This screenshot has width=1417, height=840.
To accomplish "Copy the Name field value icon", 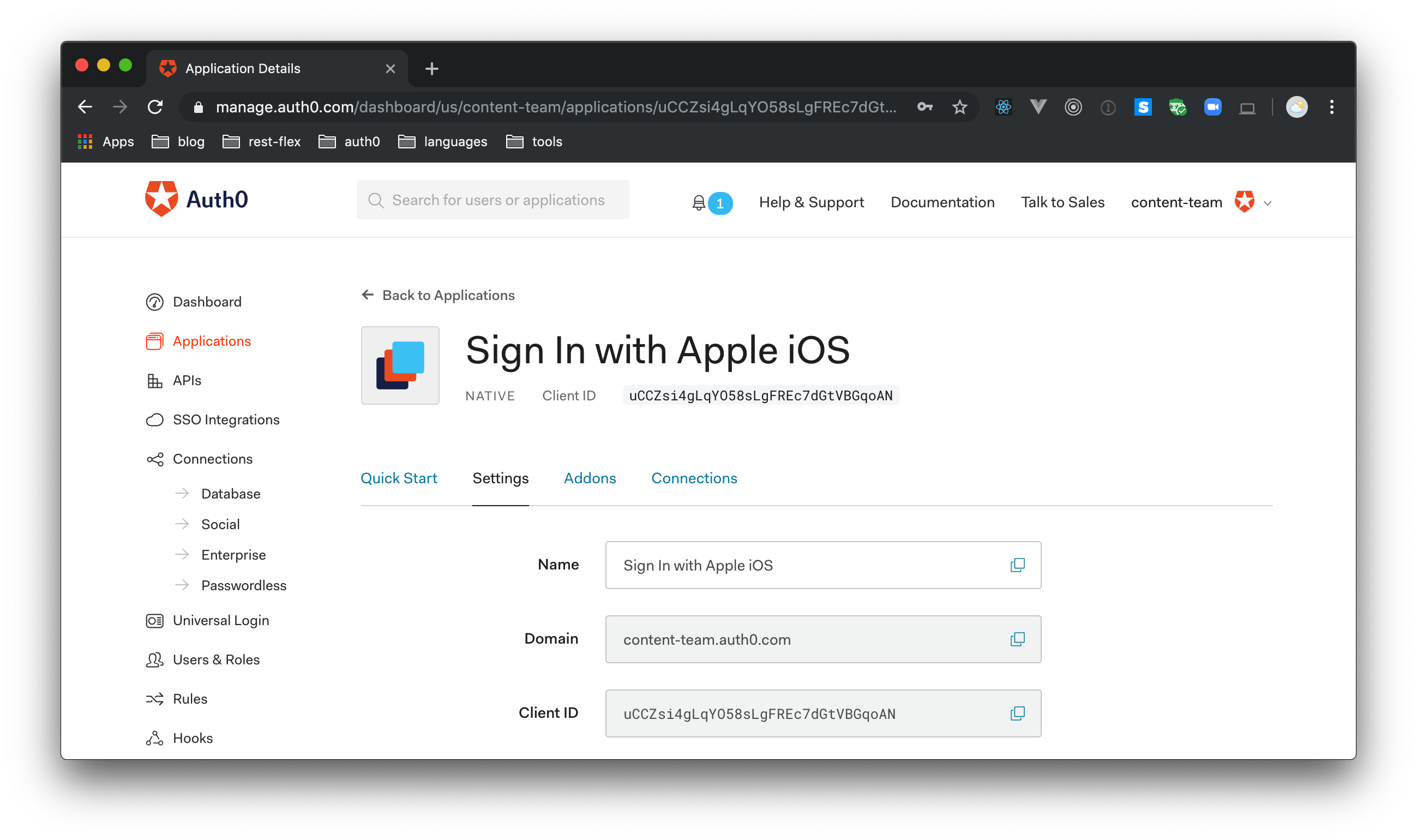I will (1017, 565).
